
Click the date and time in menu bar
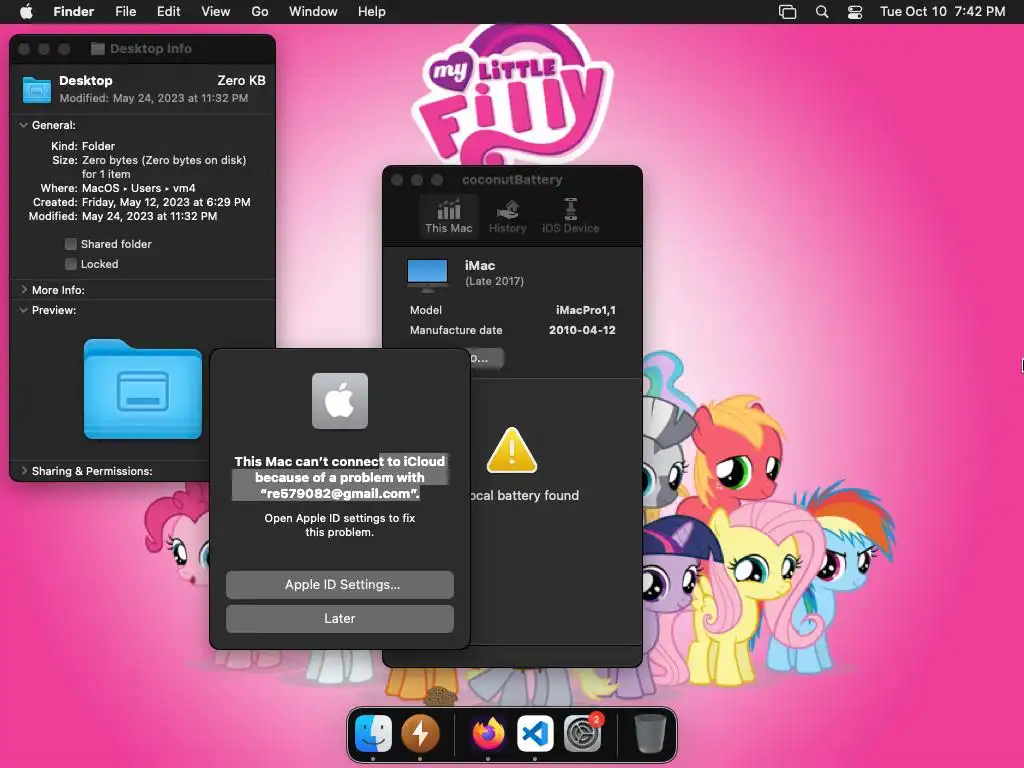coord(942,11)
